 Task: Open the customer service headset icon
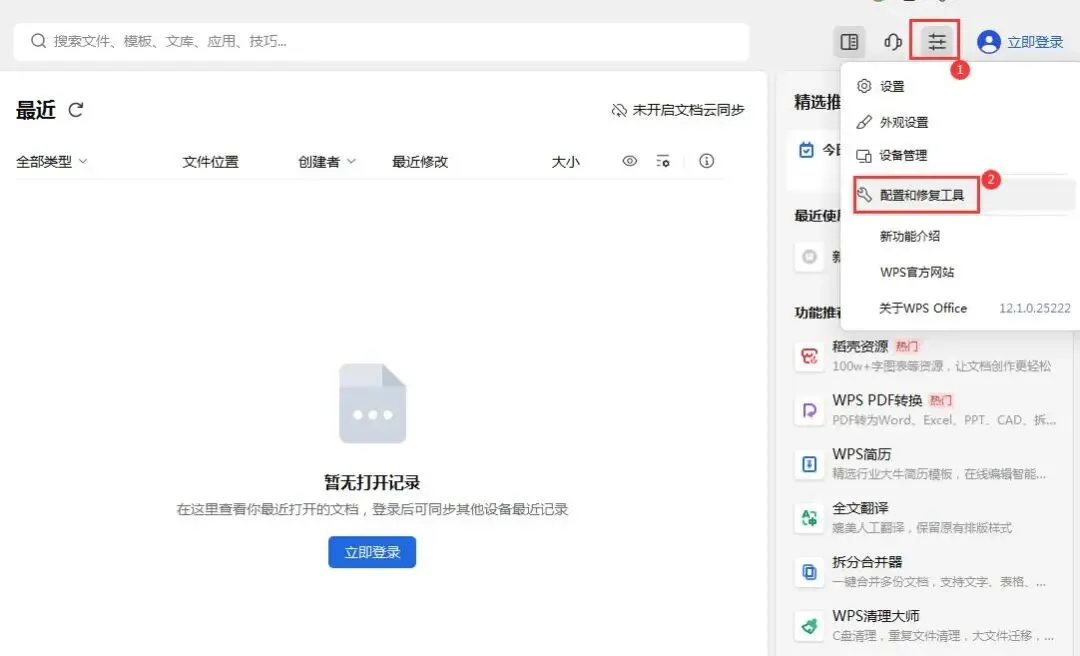tap(893, 42)
